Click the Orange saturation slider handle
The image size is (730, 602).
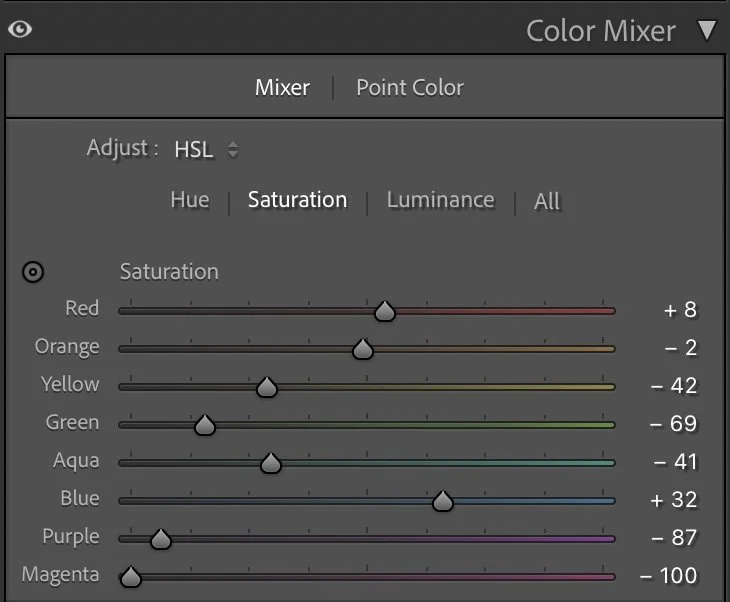tap(363, 349)
